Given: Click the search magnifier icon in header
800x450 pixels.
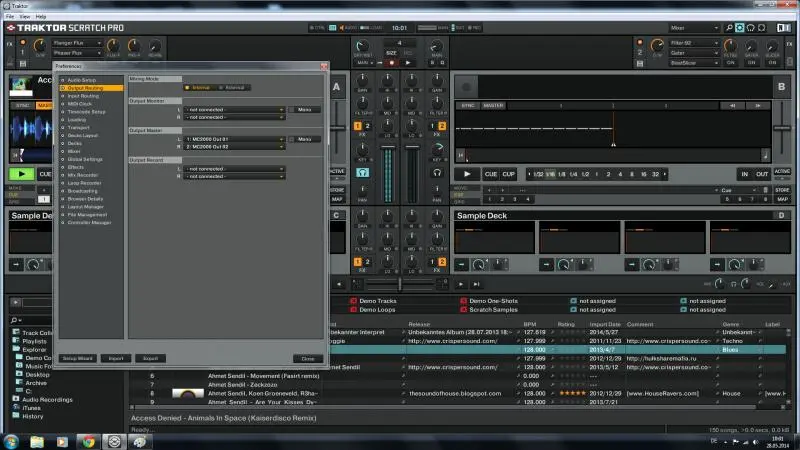Looking at the screenshot, I should pos(727,28).
